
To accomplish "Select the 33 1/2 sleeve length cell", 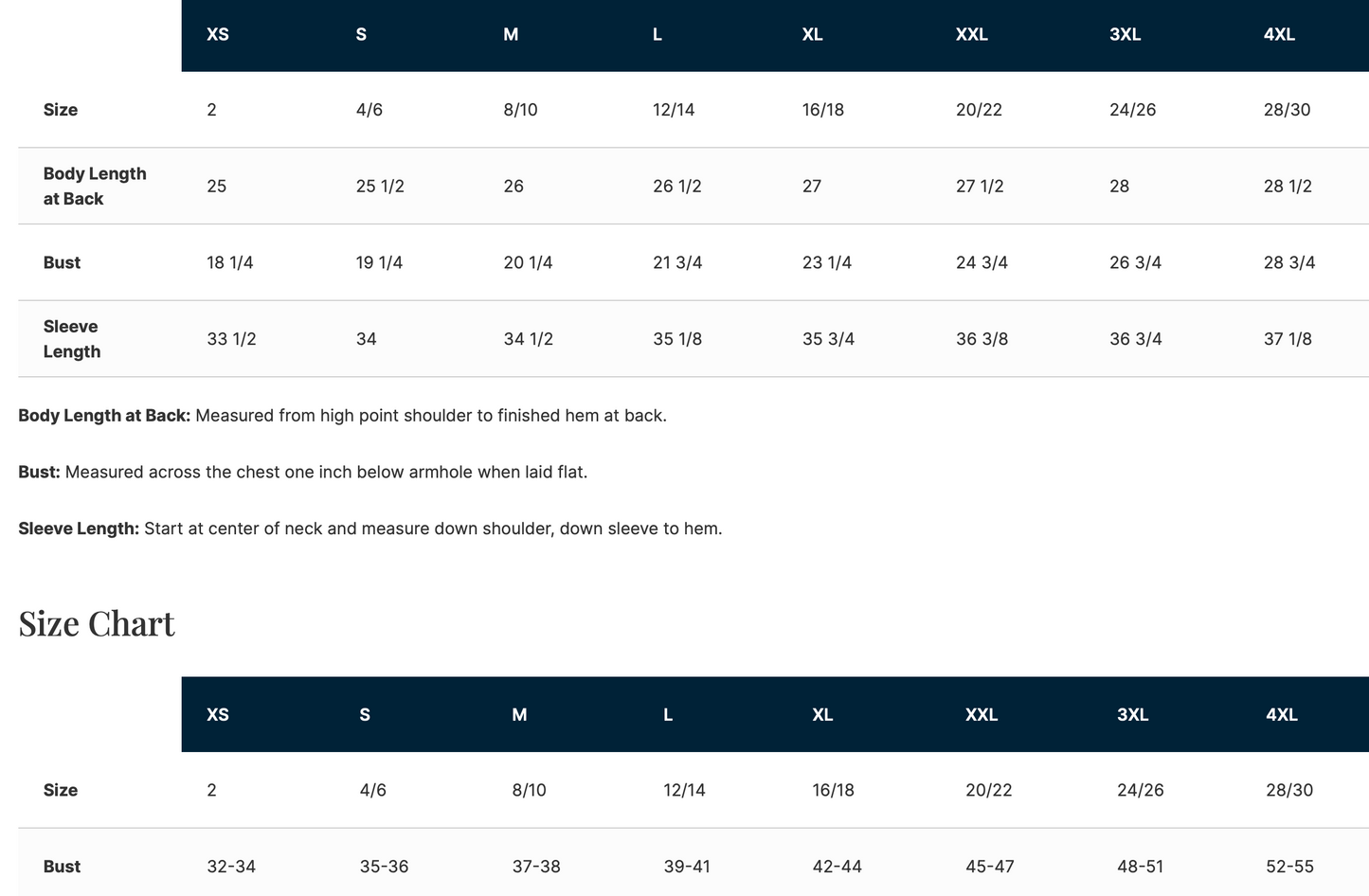I will click(x=231, y=339).
